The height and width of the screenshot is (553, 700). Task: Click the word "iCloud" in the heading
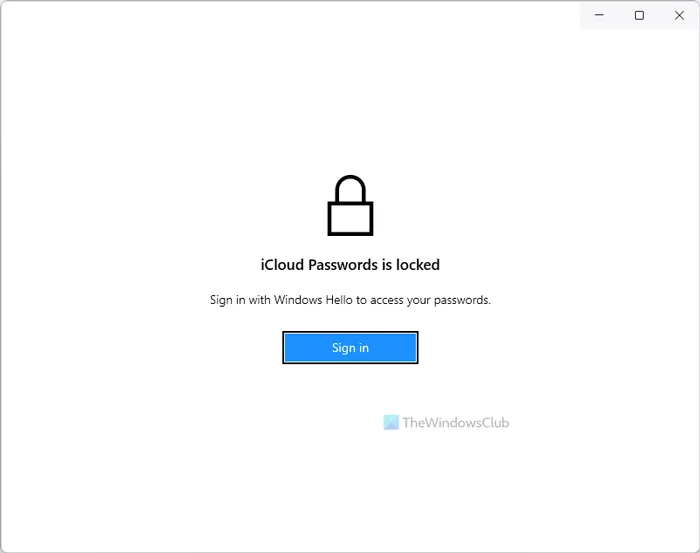pos(281,265)
